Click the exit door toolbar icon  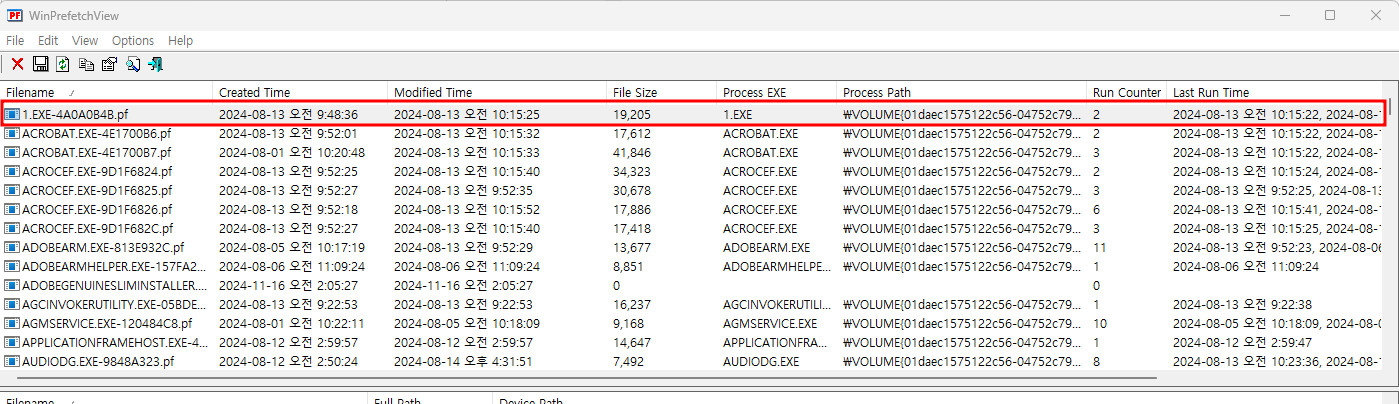point(156,64)
